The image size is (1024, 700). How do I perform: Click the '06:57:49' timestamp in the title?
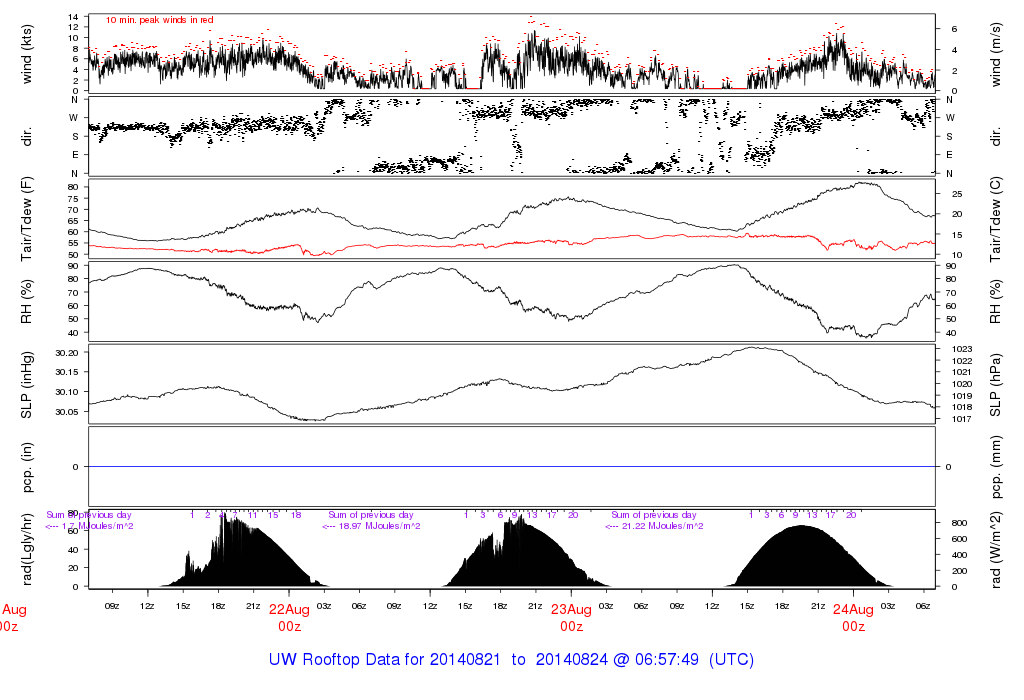[x=666, y=660]
